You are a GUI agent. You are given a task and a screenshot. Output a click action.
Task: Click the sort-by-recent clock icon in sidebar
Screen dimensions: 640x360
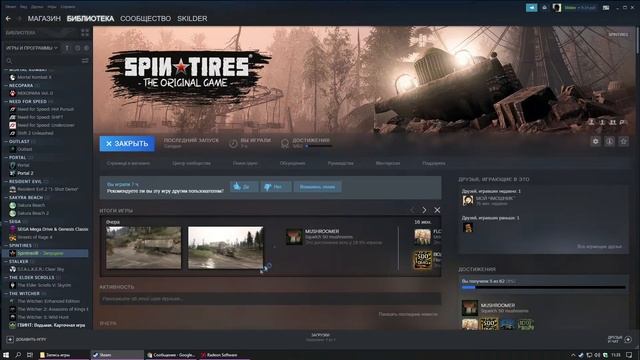point(78,48)
